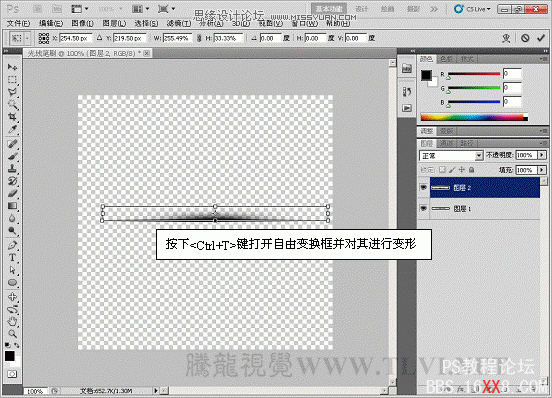Viewport: 552px width, 398px height.
Task: Open the collapsed History panel icon
Action: 407,92
